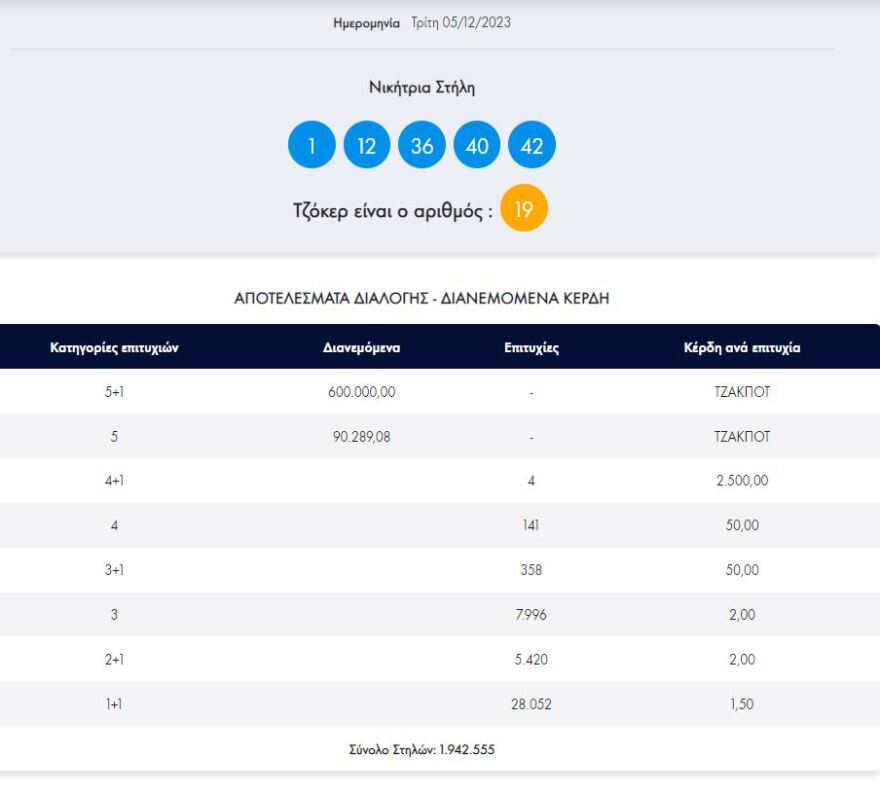Screen dimensions: 880x791
Task: Click the Κέρδη ανά επιτυχία column header
Action: tap(741, 348)
